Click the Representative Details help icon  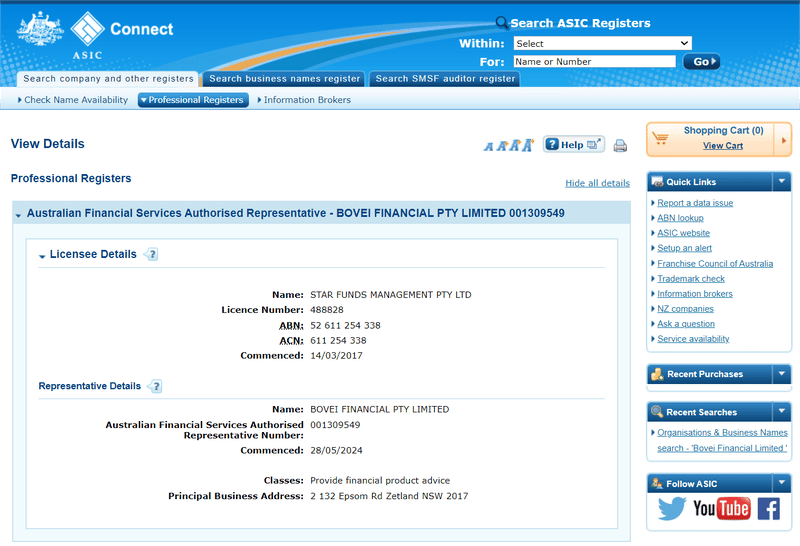[156, 387]
